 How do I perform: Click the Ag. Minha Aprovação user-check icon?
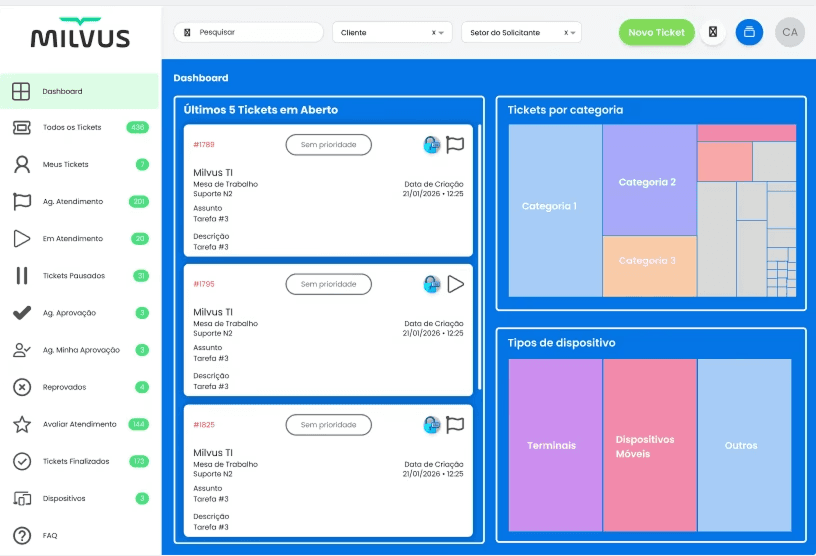coord(22,350)
